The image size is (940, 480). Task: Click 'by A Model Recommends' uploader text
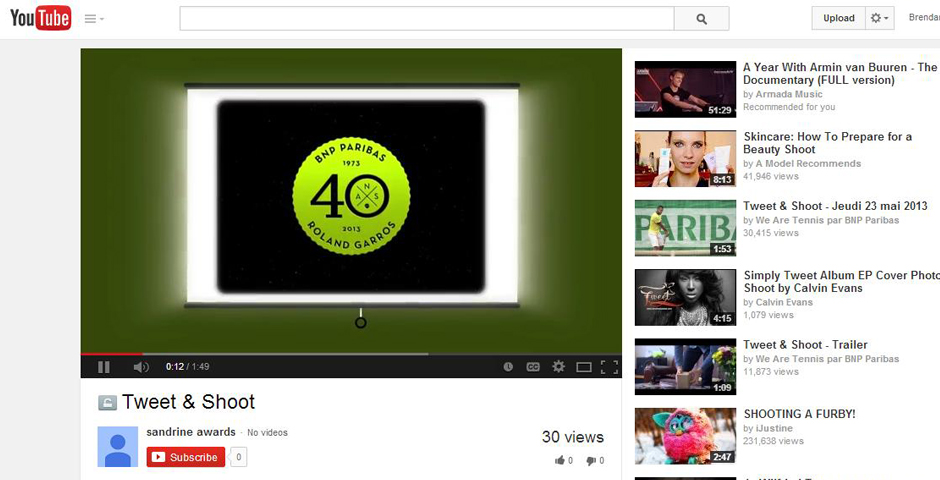tap(802, 164)
